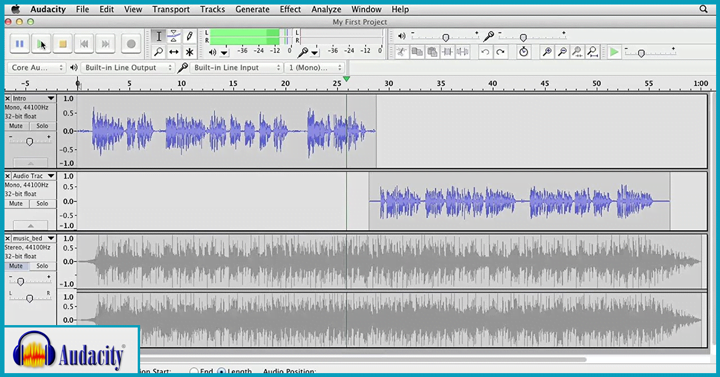Close the Audio Track with X
720x377 pixels.
pyautogui.click(x=8, y=176)
